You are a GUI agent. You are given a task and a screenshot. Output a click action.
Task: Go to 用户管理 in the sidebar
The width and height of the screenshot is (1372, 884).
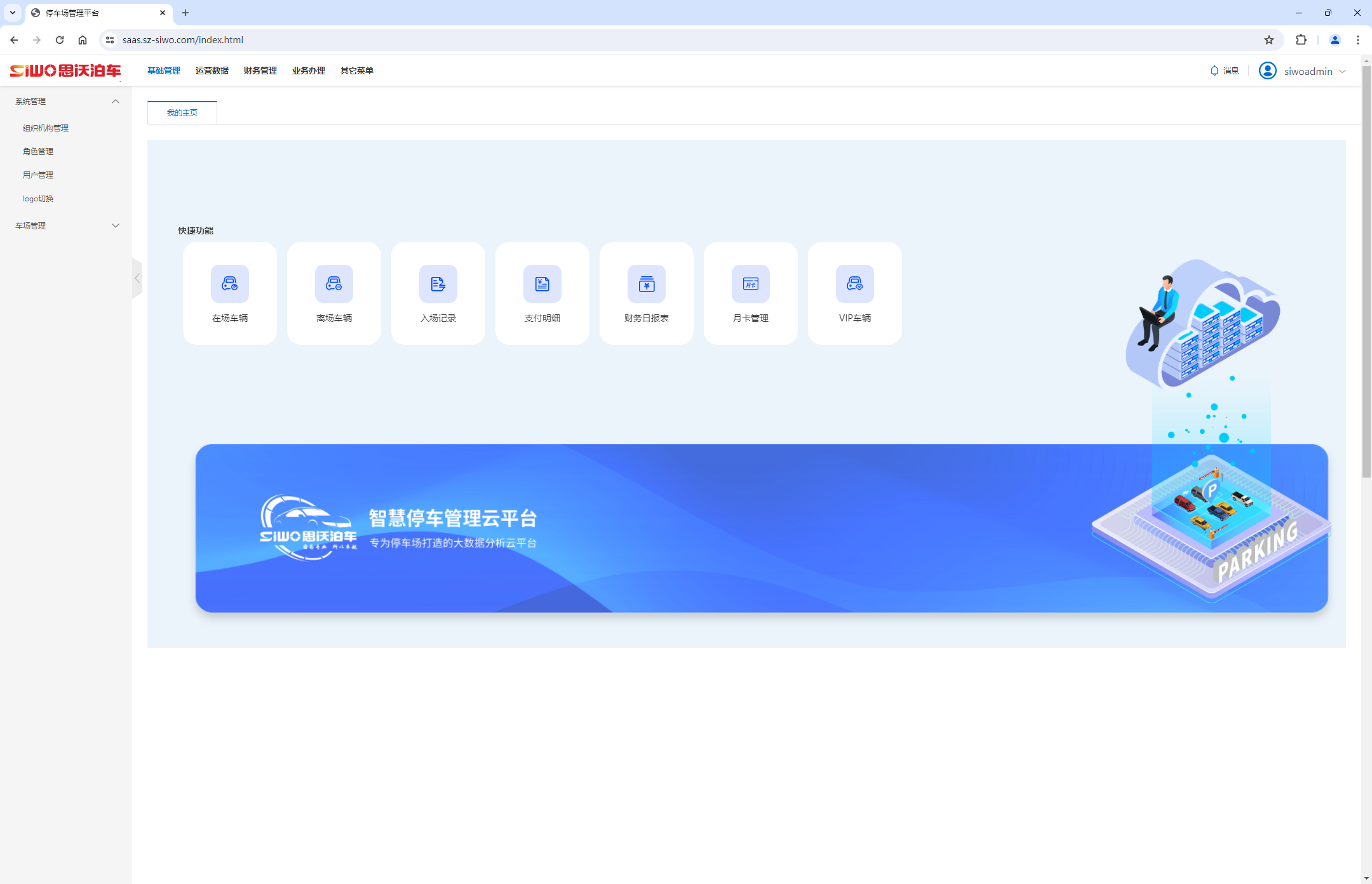click(38, 175)
